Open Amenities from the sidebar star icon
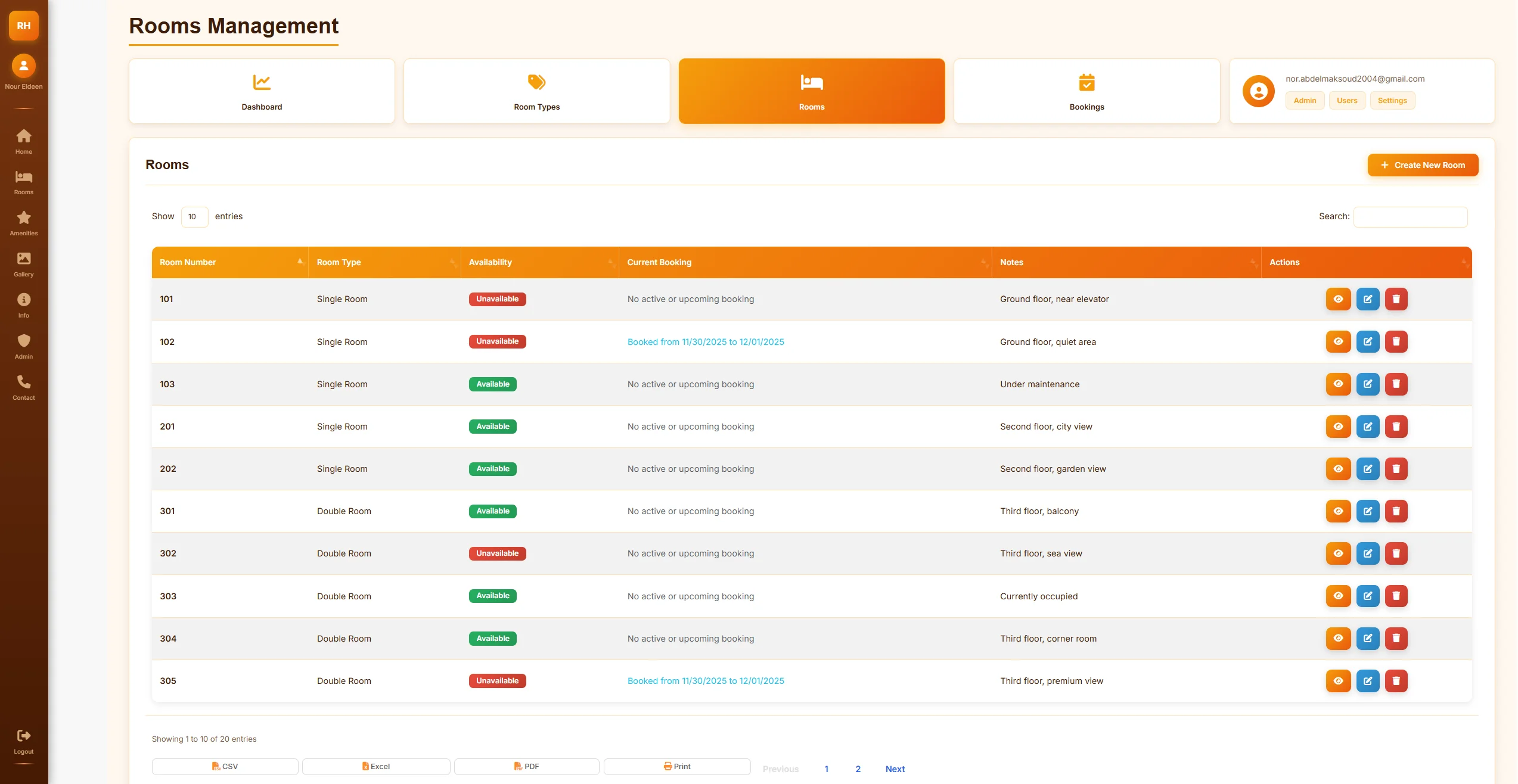 pos(24,217)
